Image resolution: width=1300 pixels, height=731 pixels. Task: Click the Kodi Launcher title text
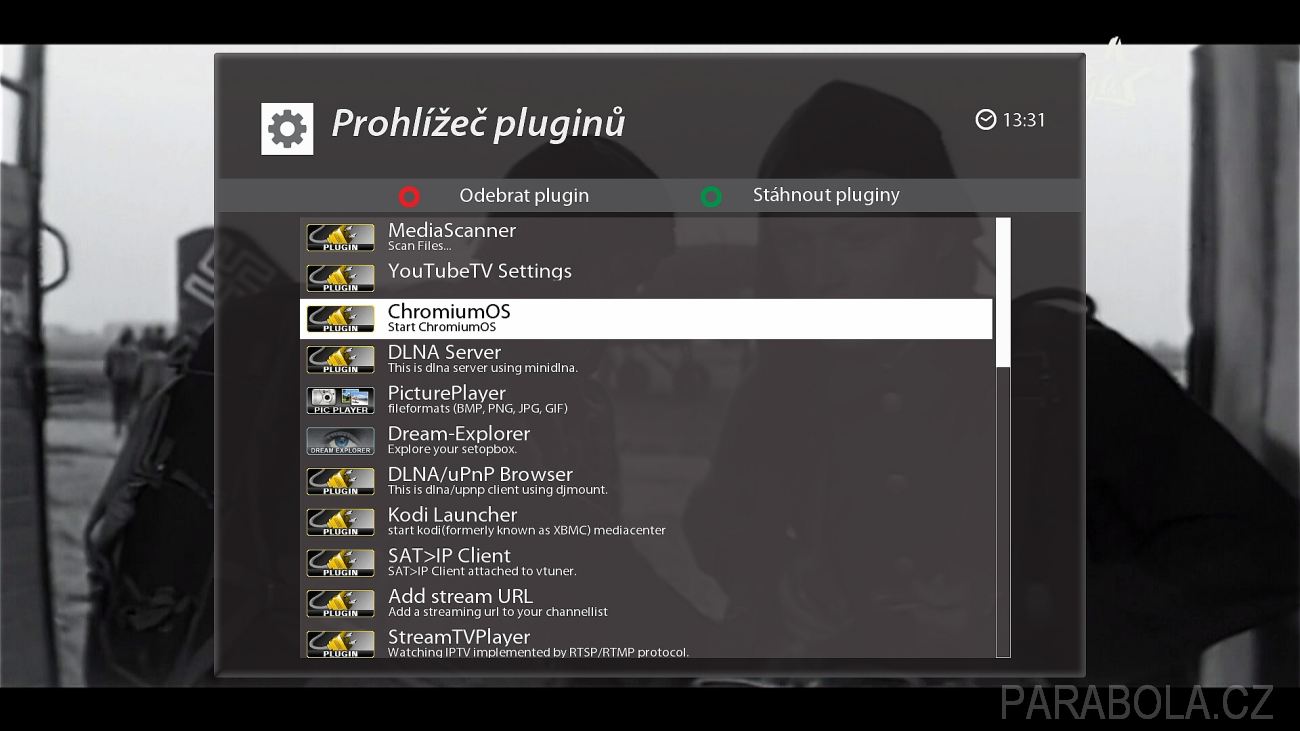tap(452, 516)
